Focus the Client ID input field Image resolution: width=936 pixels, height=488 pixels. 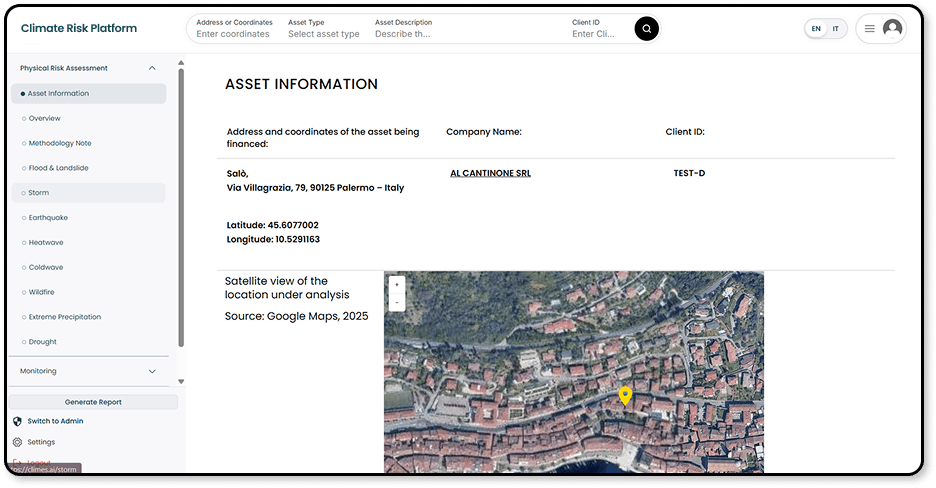pyautogui.click(x=594, y=29)
